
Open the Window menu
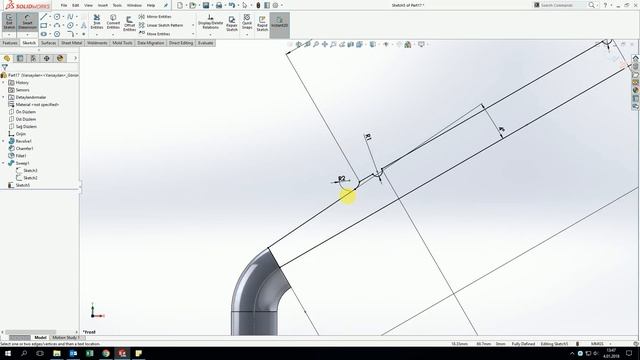point(134,5)
